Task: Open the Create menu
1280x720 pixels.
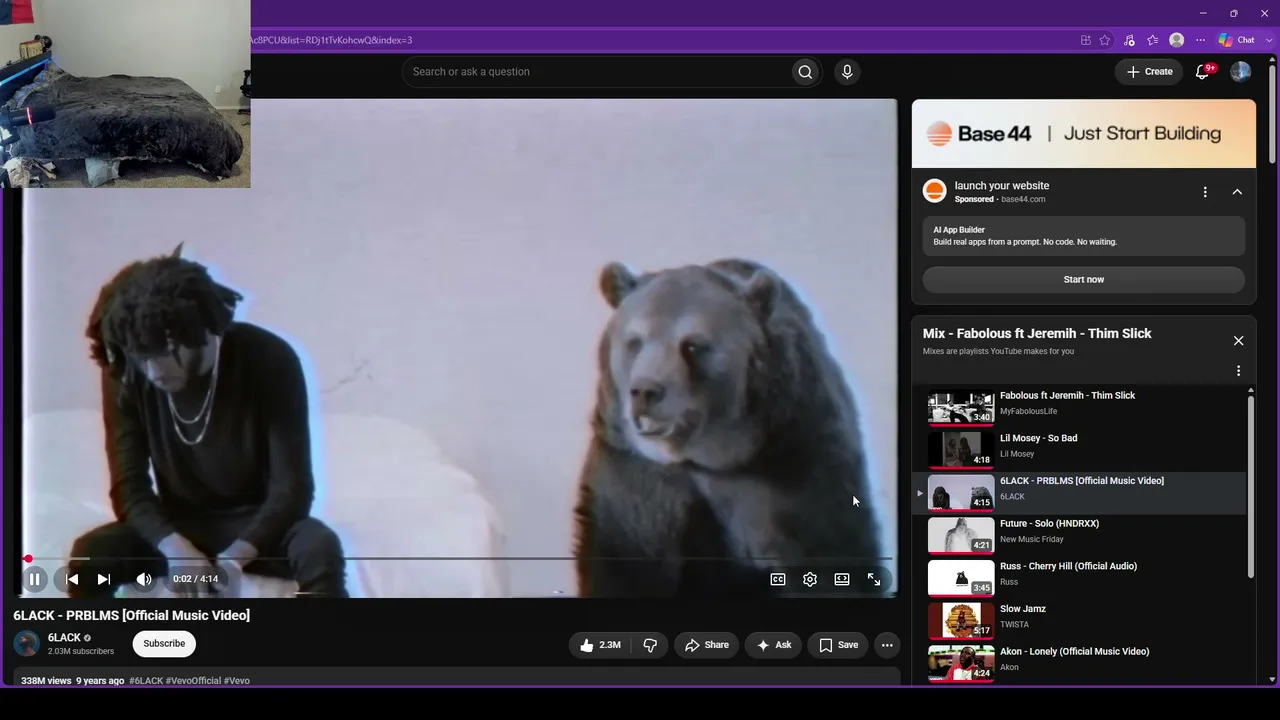Action: click(1149, 72)
